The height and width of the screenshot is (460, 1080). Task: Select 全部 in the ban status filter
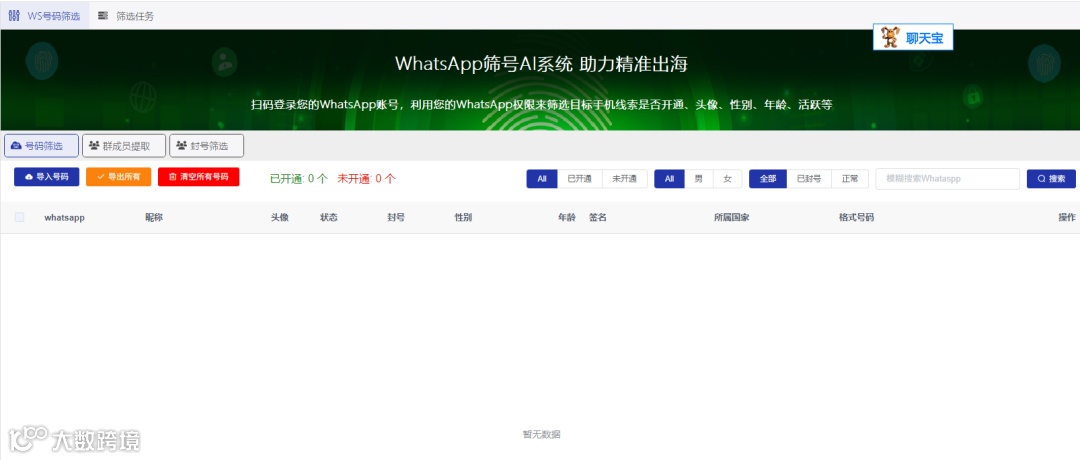[768, 179]
